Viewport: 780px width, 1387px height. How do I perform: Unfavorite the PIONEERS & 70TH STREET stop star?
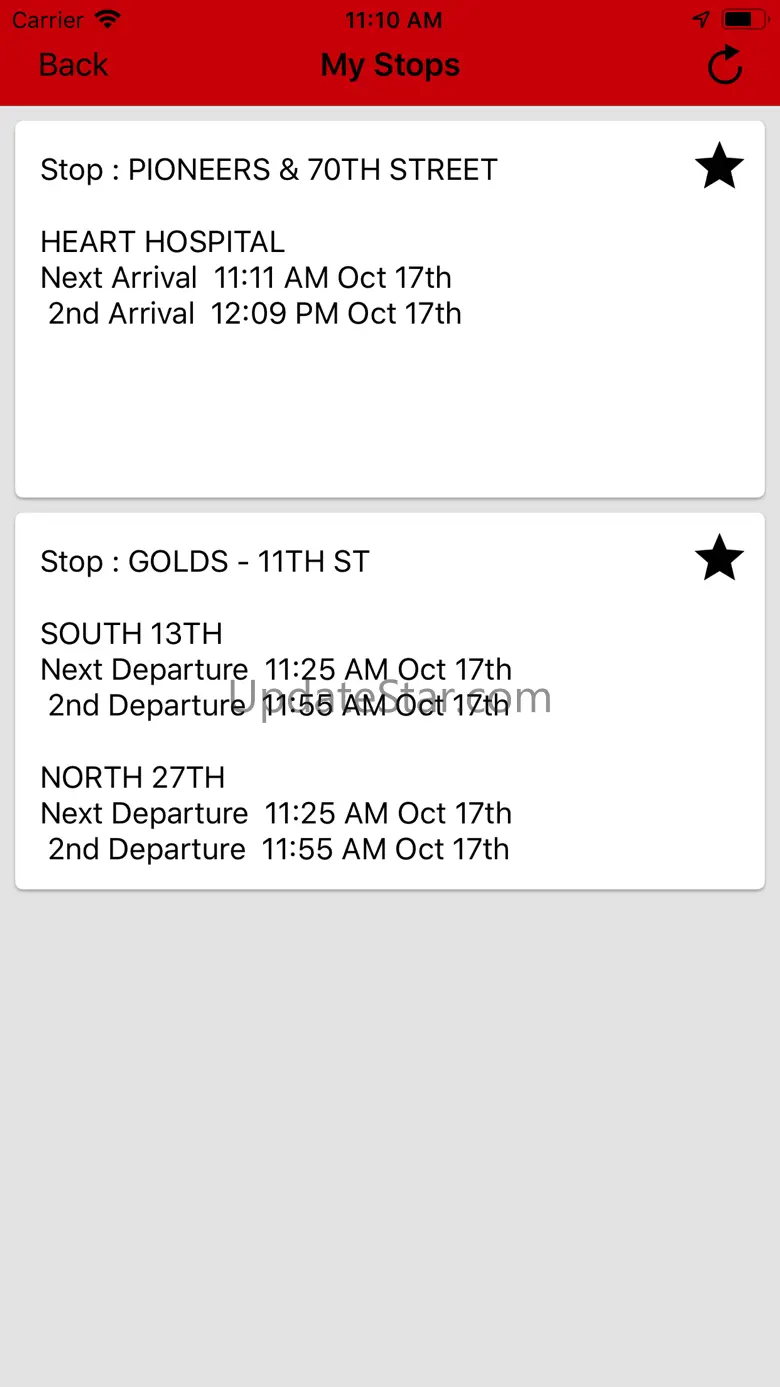pos(719,166)
